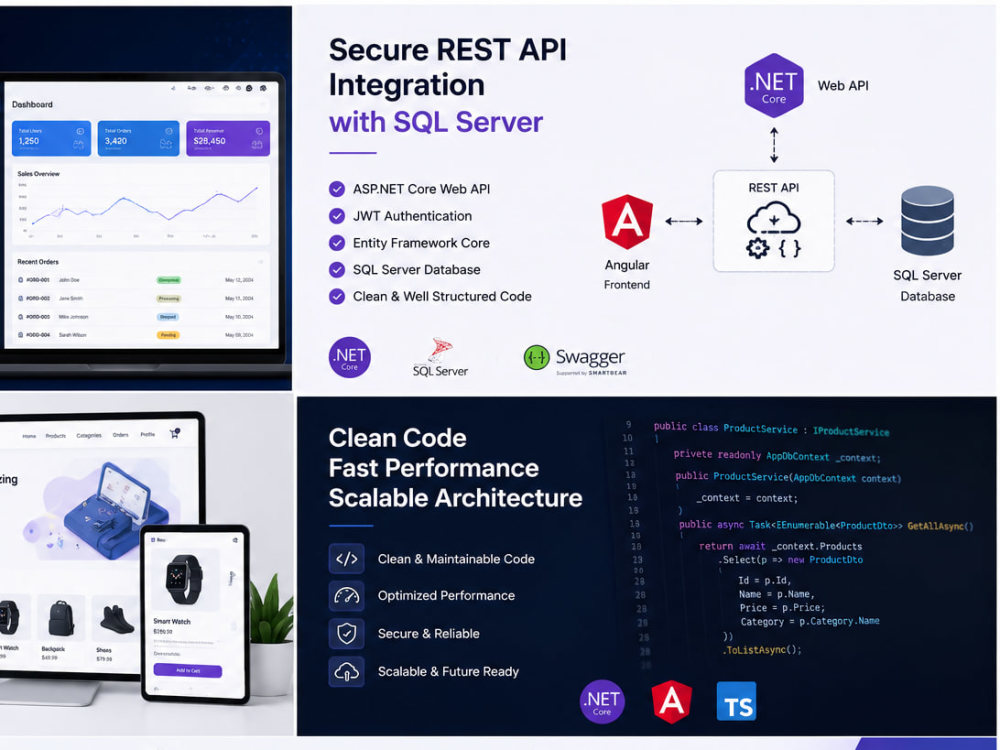
Task: Click the "Clean Code" heading in dark panel
Action: 397,438
